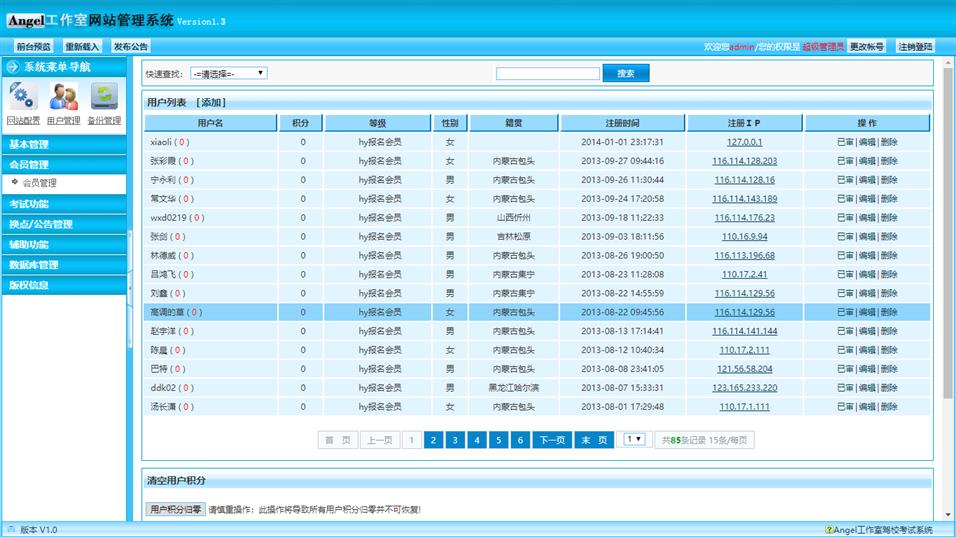956x537 pixels.
Task: Click the 注册时间 column header
Action: point(622,123)
